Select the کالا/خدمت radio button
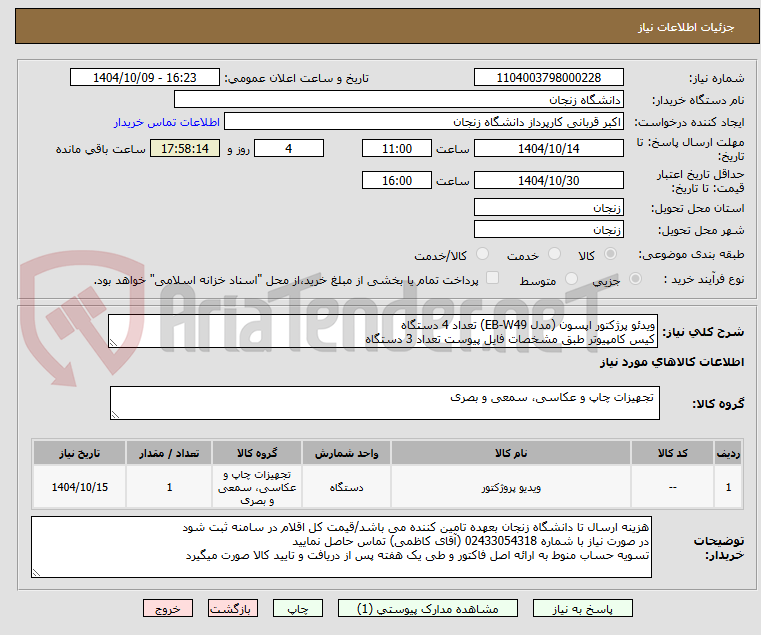The width and height of the screenshot is (761, 635). click(x=482, y=254)
